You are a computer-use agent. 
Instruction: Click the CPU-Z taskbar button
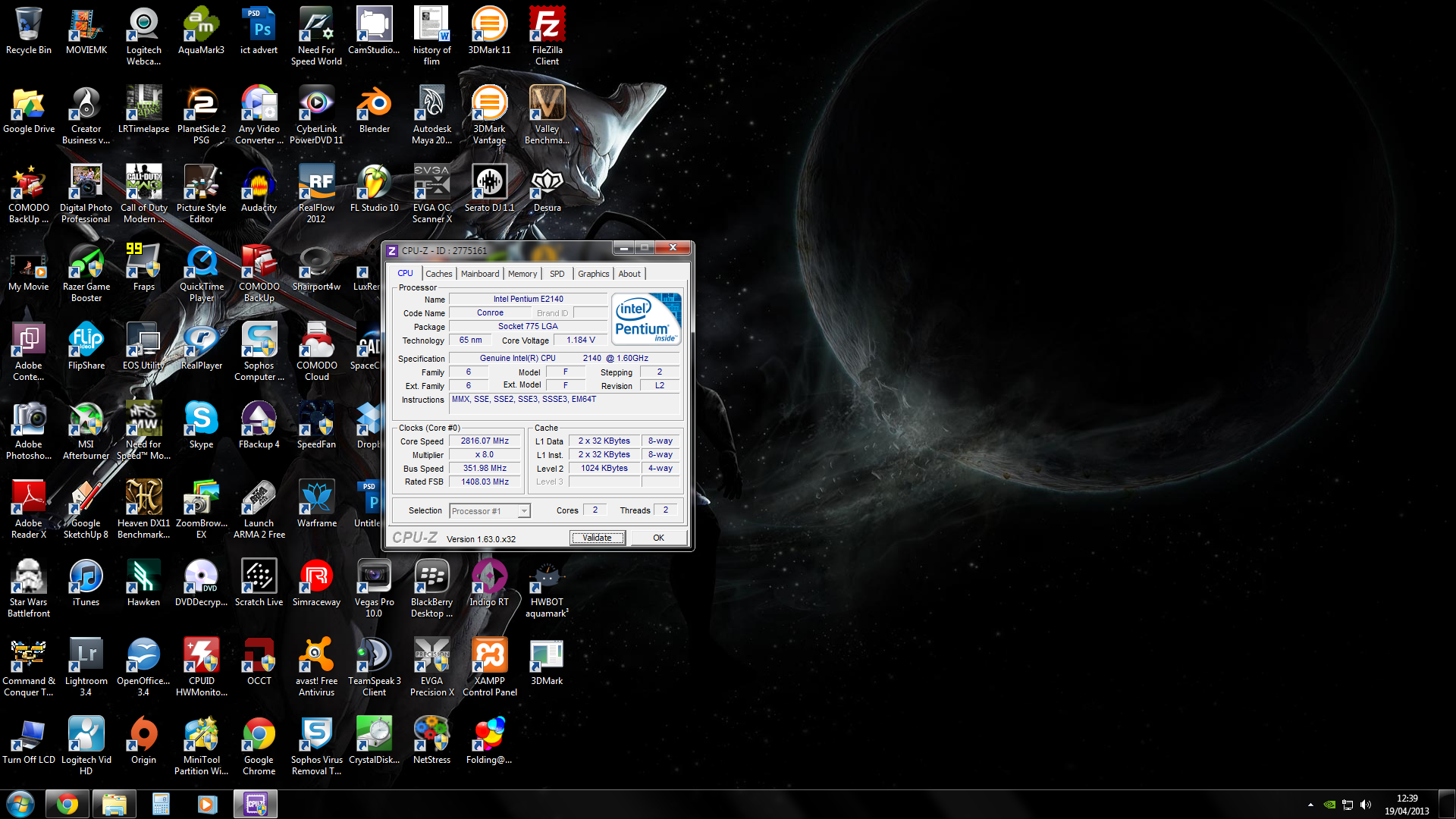(x=256, y=804)
